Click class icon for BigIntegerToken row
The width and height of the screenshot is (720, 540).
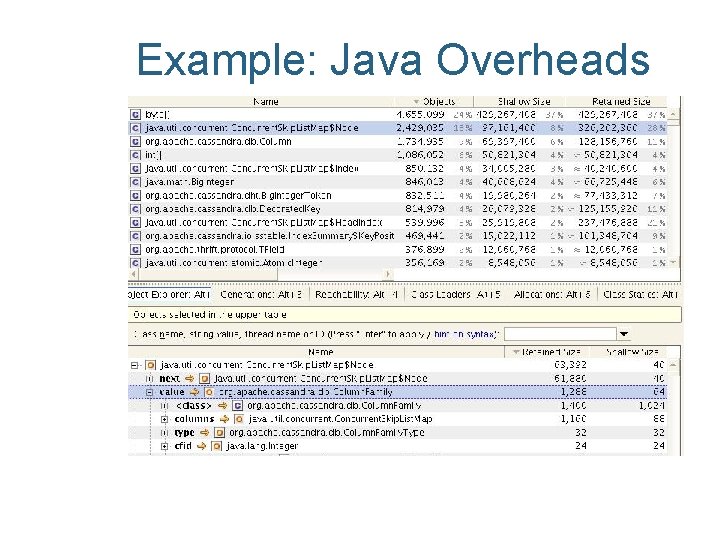pyautogui.click(x=135, y=196)
